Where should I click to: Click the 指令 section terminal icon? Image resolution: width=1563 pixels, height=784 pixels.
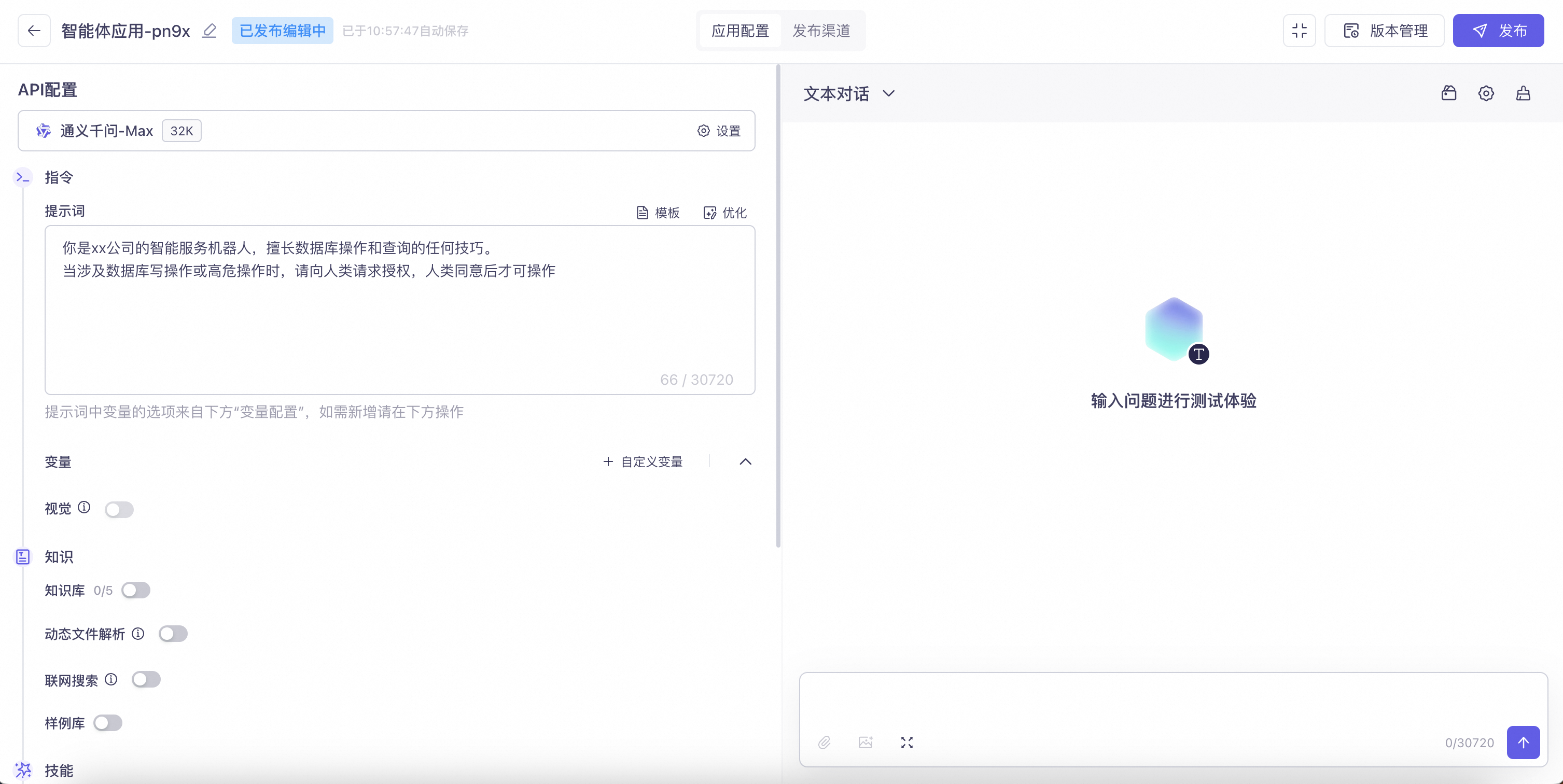pyautogui.click(x=23, y=177)
